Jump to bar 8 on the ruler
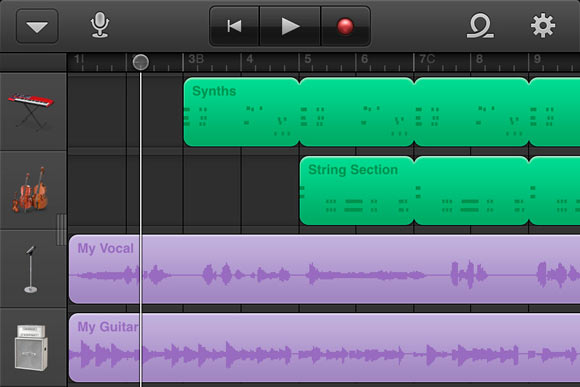 point(479,59)
